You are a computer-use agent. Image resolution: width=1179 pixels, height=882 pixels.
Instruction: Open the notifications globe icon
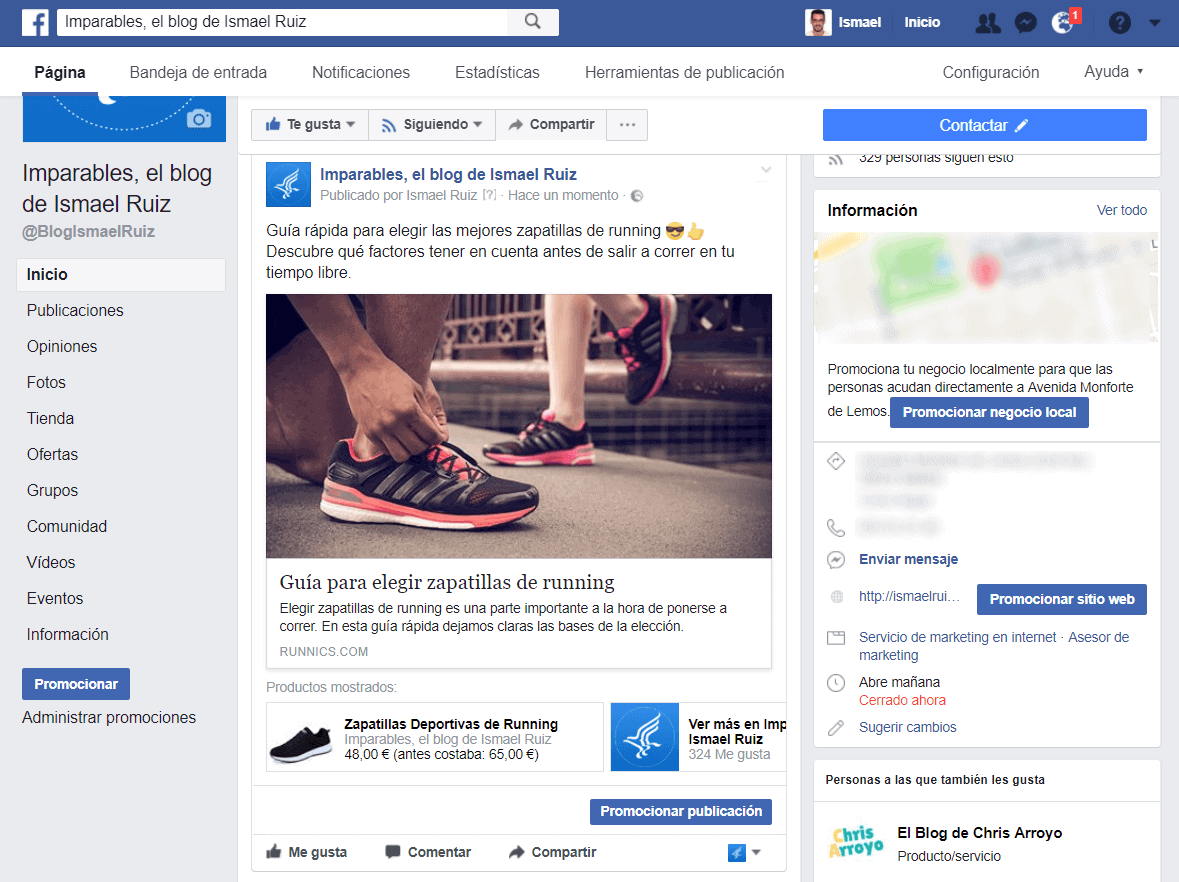(1062, 23)
